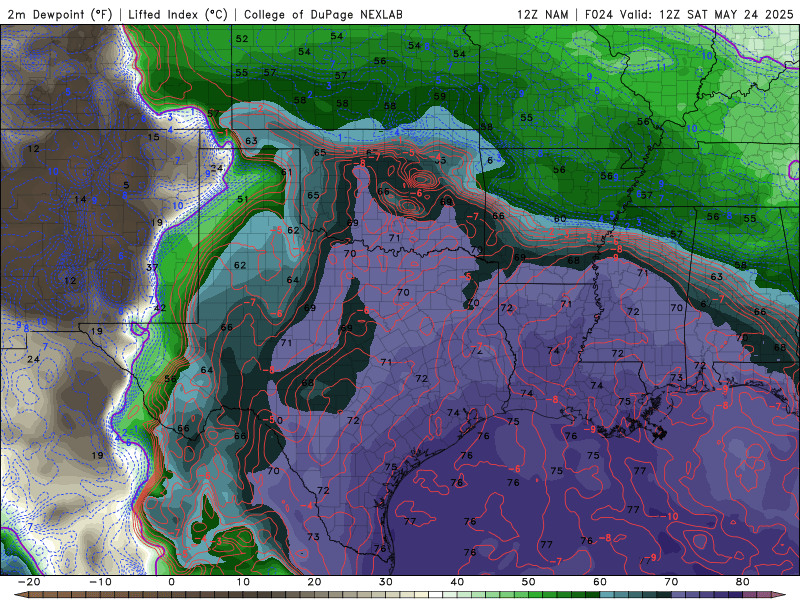Viewport: 800px width, 600px height.
Task: Click the blue 11 lifted index contour label
Action: pyautogui.click(x=662, y=67)
